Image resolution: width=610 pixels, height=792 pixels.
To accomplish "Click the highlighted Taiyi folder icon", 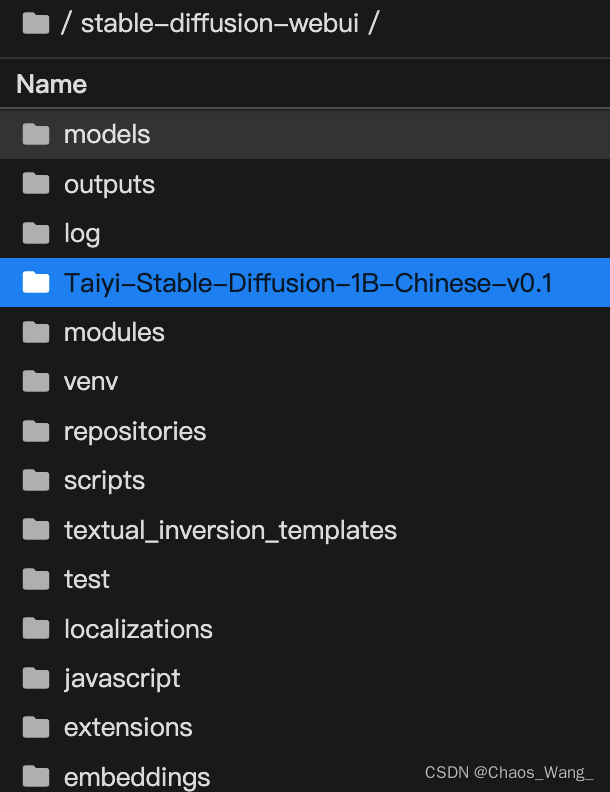I will tap(36, 283).
